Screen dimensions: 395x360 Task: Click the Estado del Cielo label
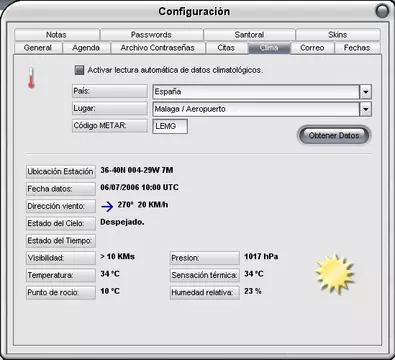click(61, 223)
